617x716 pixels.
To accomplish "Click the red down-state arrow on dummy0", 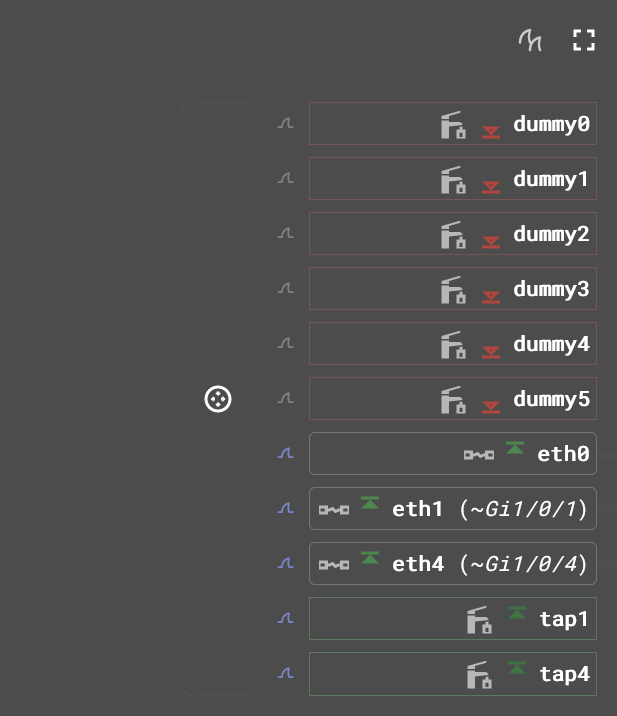I will click(491, 132).
